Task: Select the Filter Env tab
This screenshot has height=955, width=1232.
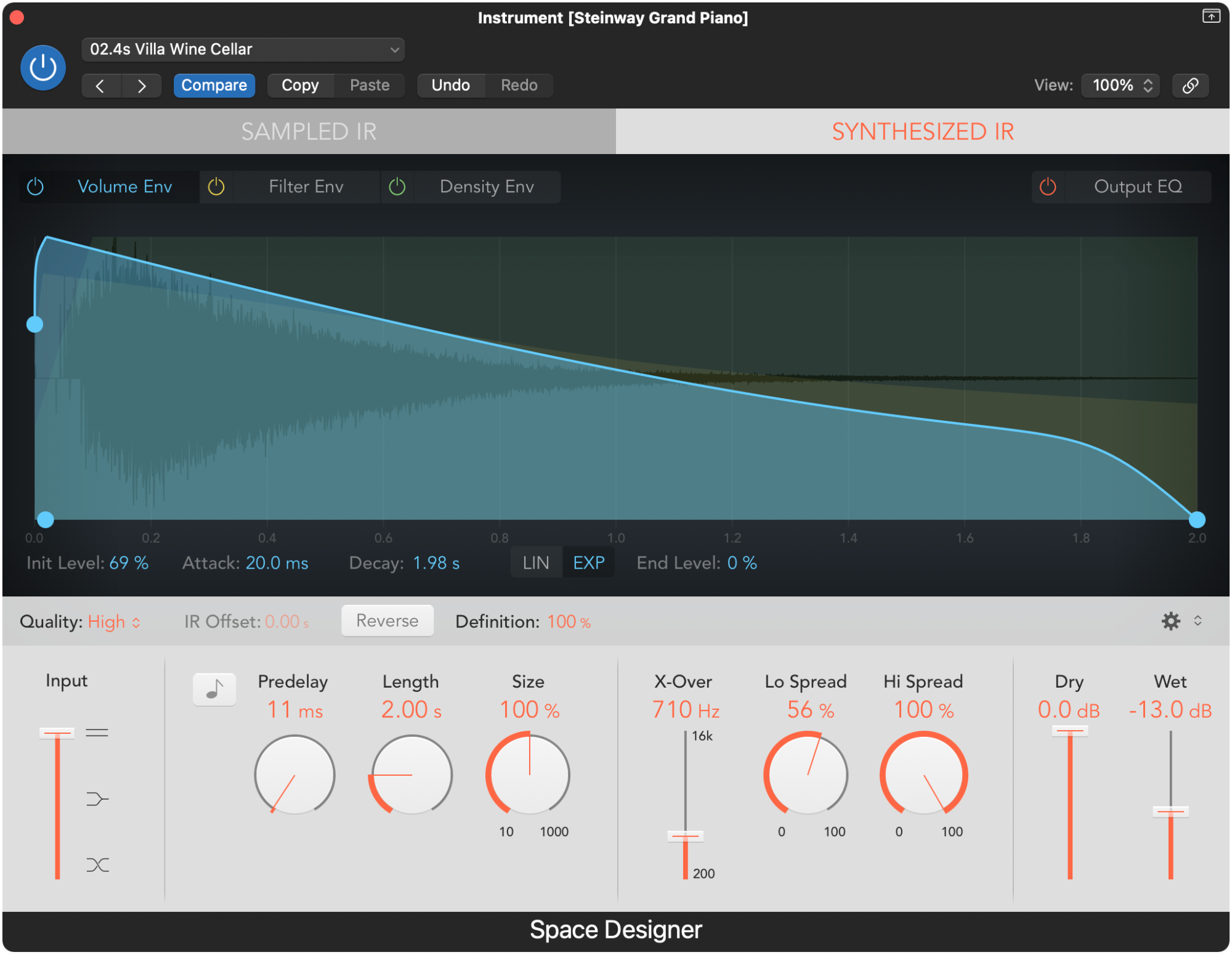Action: (x=306, y=187)
